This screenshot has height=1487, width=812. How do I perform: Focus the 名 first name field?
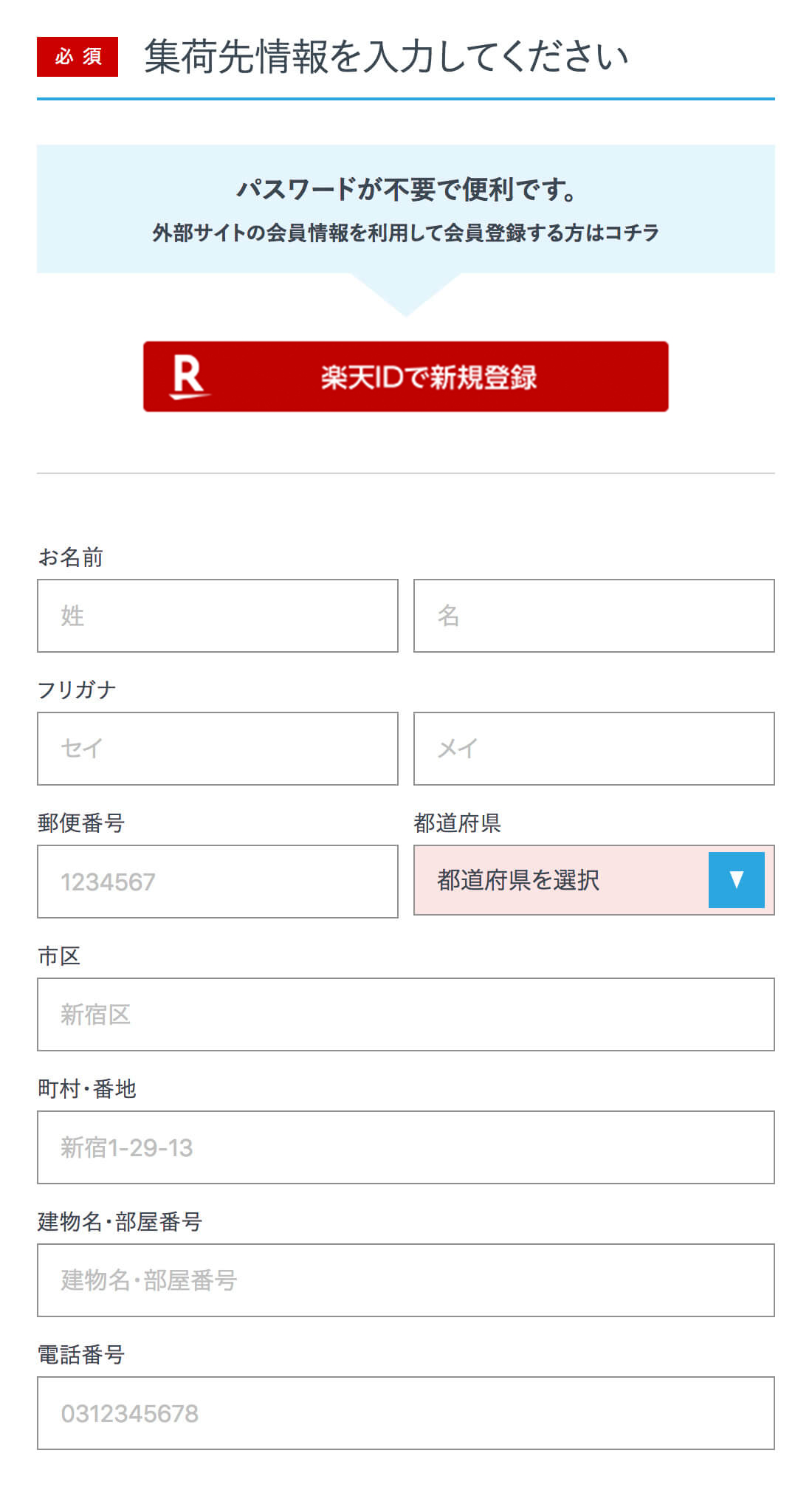tap(593, 616)
